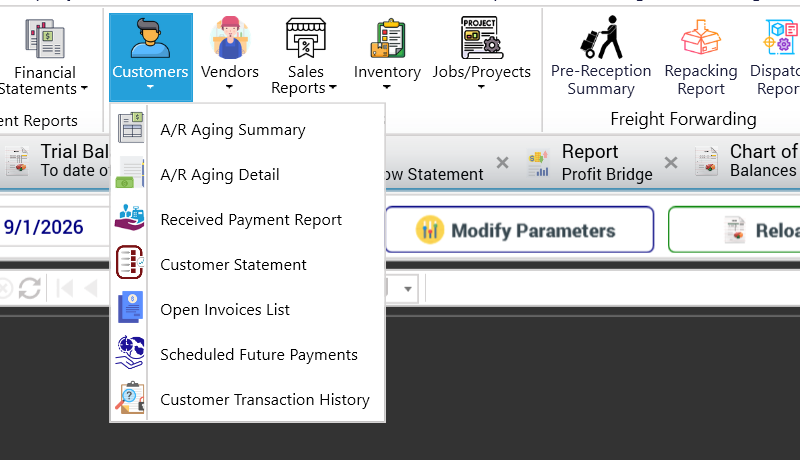The width and height of the screenshot is (800, 460).
Task: Click the Report Profit Bridge tab icon
Action: (538, 163)
